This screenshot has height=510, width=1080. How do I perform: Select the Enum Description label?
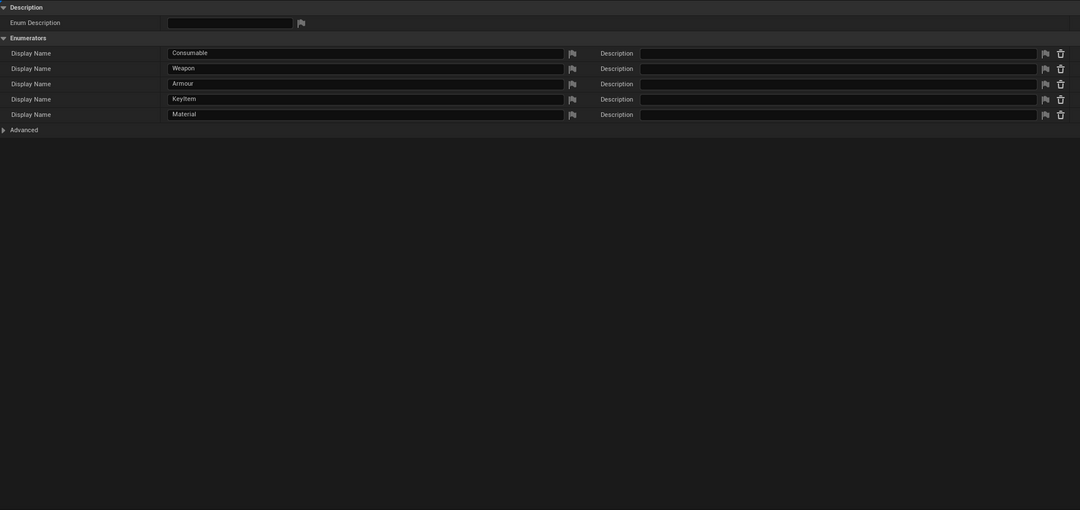coord(35,23)
